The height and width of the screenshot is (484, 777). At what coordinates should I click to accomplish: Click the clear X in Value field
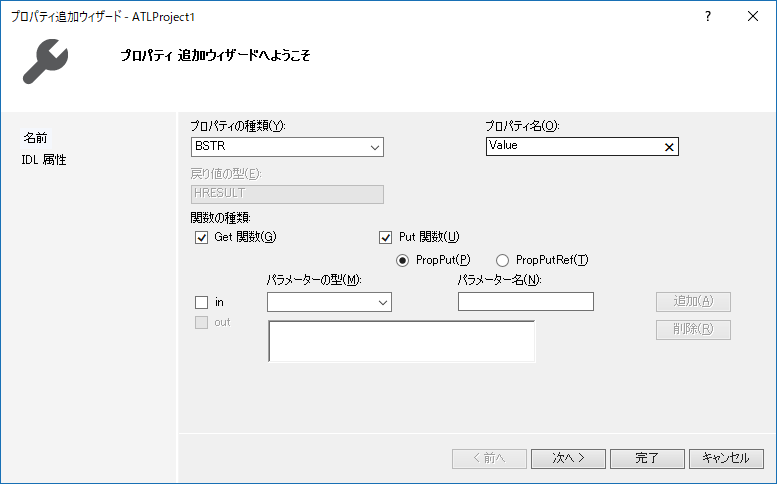click(x=668, y=147)
